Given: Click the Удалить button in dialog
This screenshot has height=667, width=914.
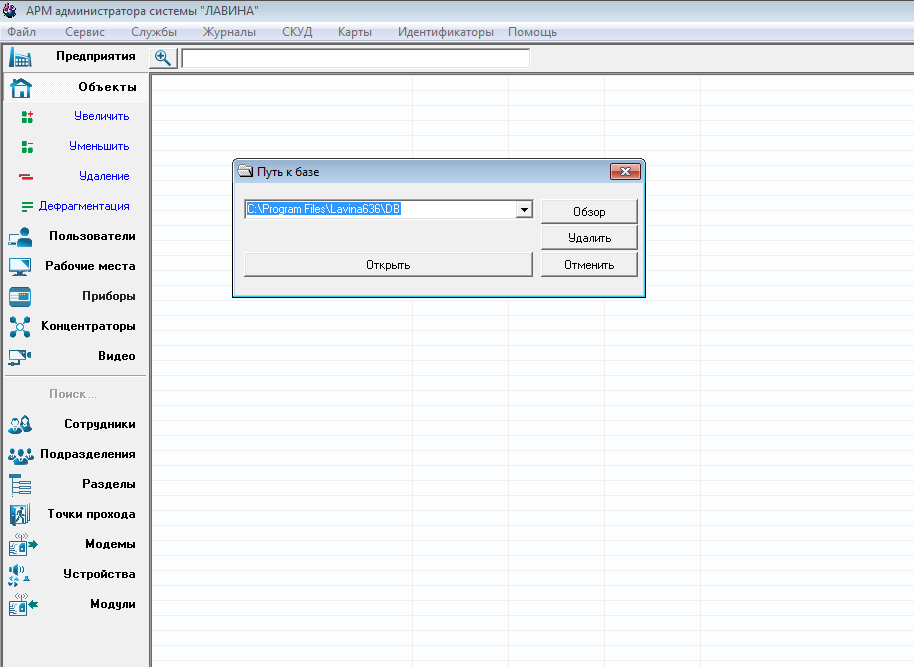Looking at the screenshot, I should click(x=589, y=238).
